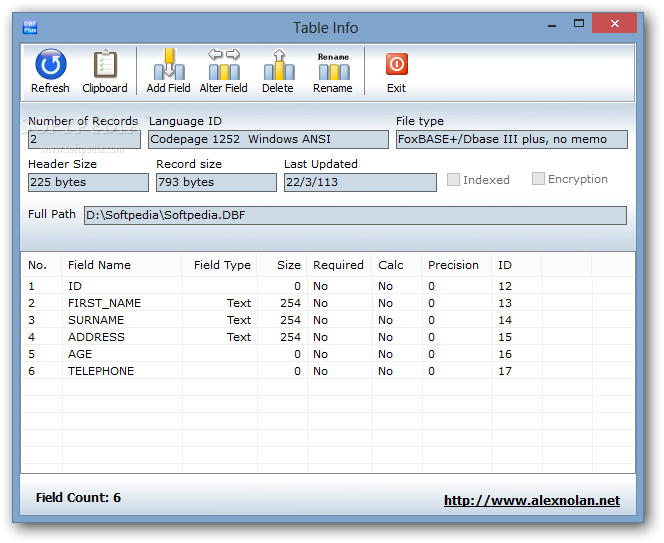Select the Header Size field
664x543 pixels.
88,182
